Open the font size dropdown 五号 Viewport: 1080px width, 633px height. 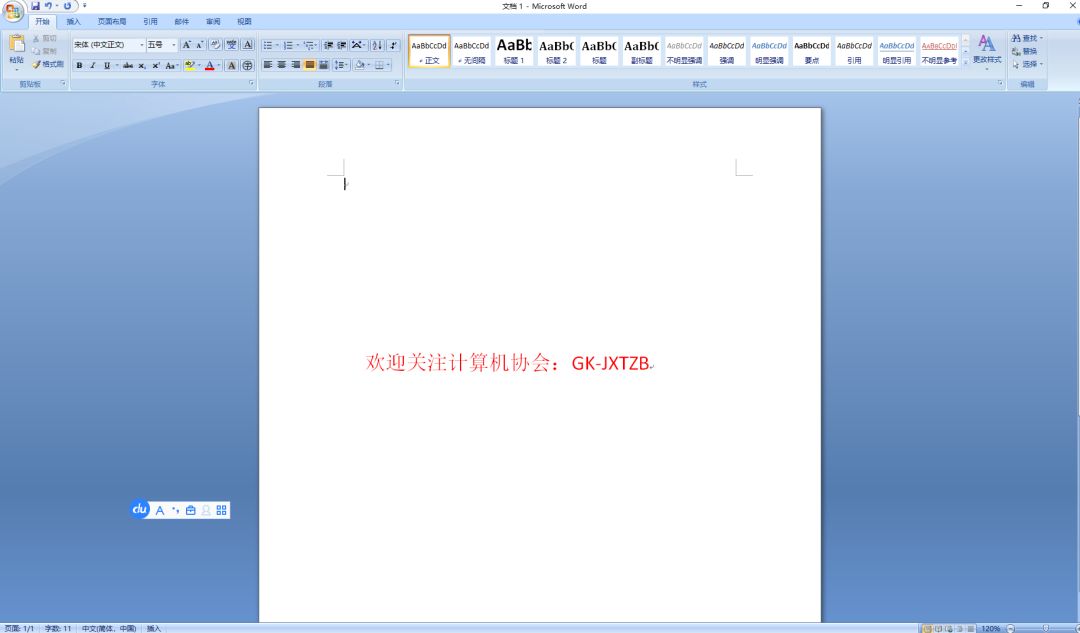pos(174,45)
